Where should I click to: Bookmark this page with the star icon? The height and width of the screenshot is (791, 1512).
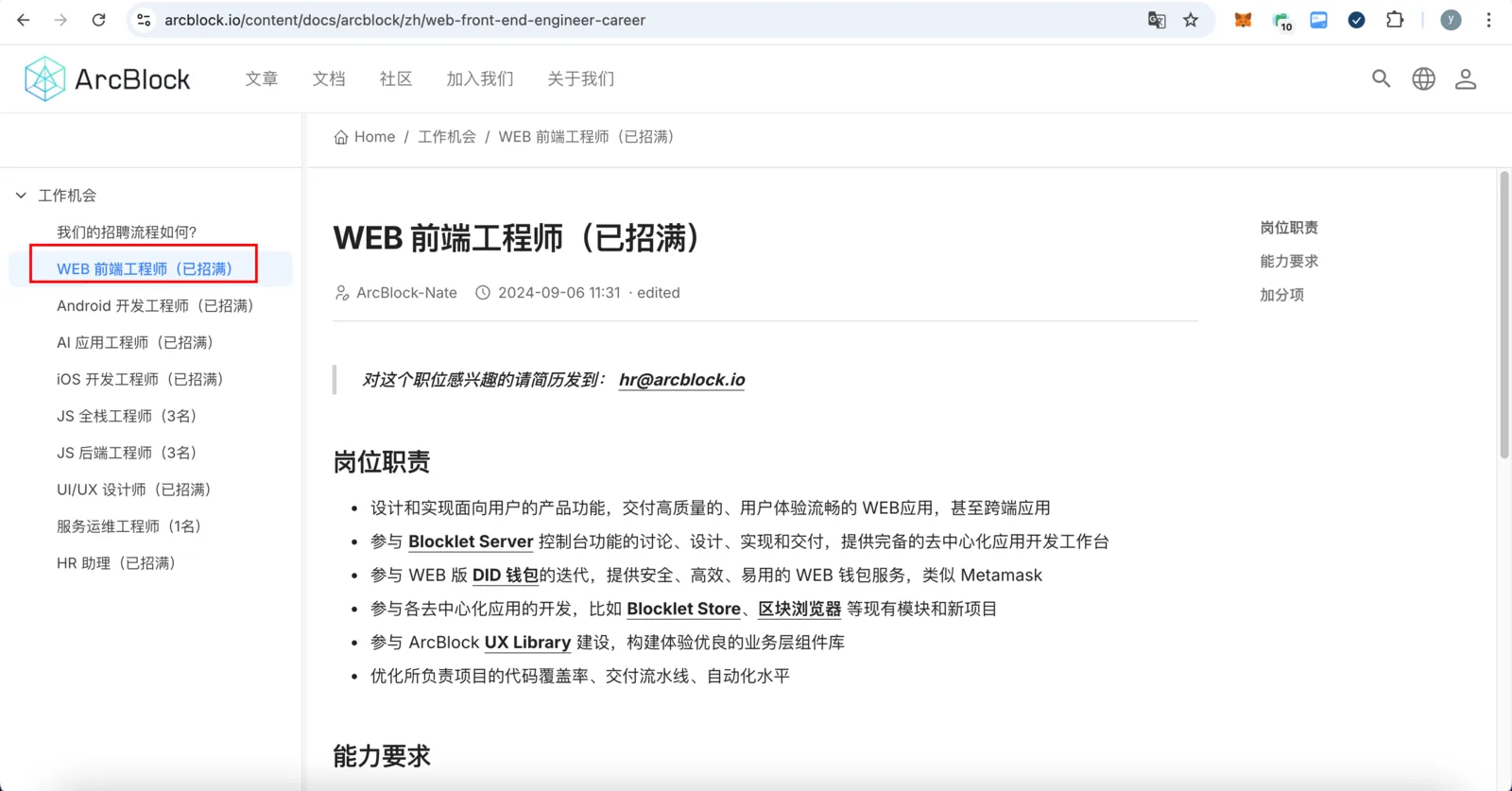[x=1191, y=20]
